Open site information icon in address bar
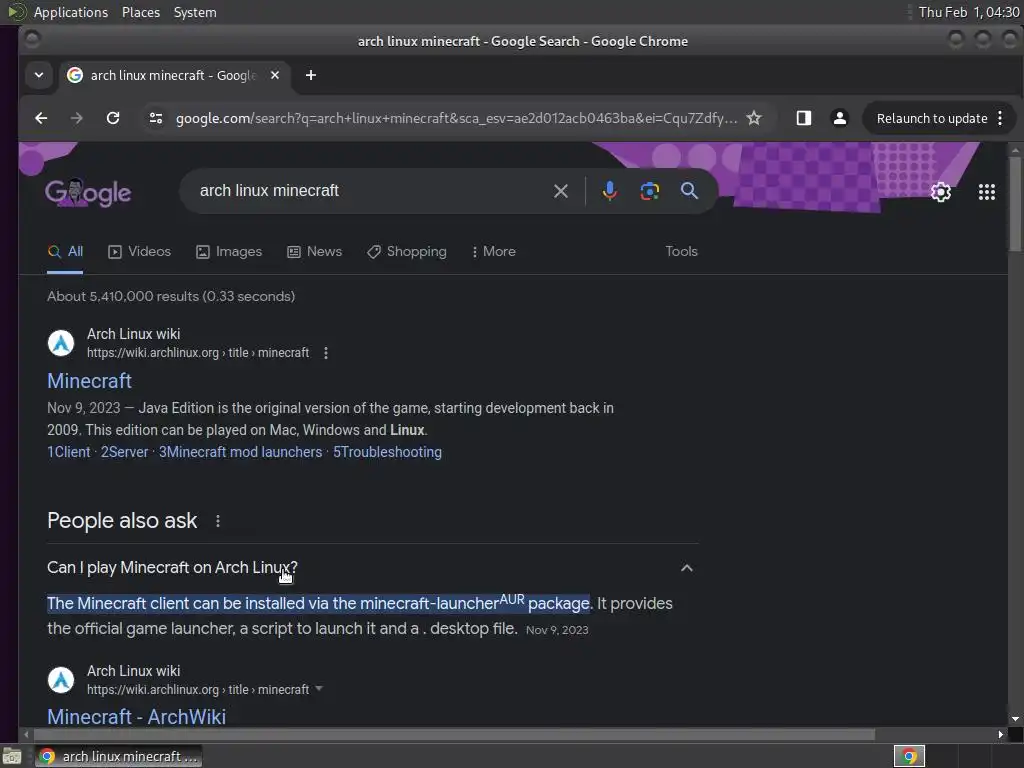The height and width of the screenshot is (768, 1024). (156, 118)
